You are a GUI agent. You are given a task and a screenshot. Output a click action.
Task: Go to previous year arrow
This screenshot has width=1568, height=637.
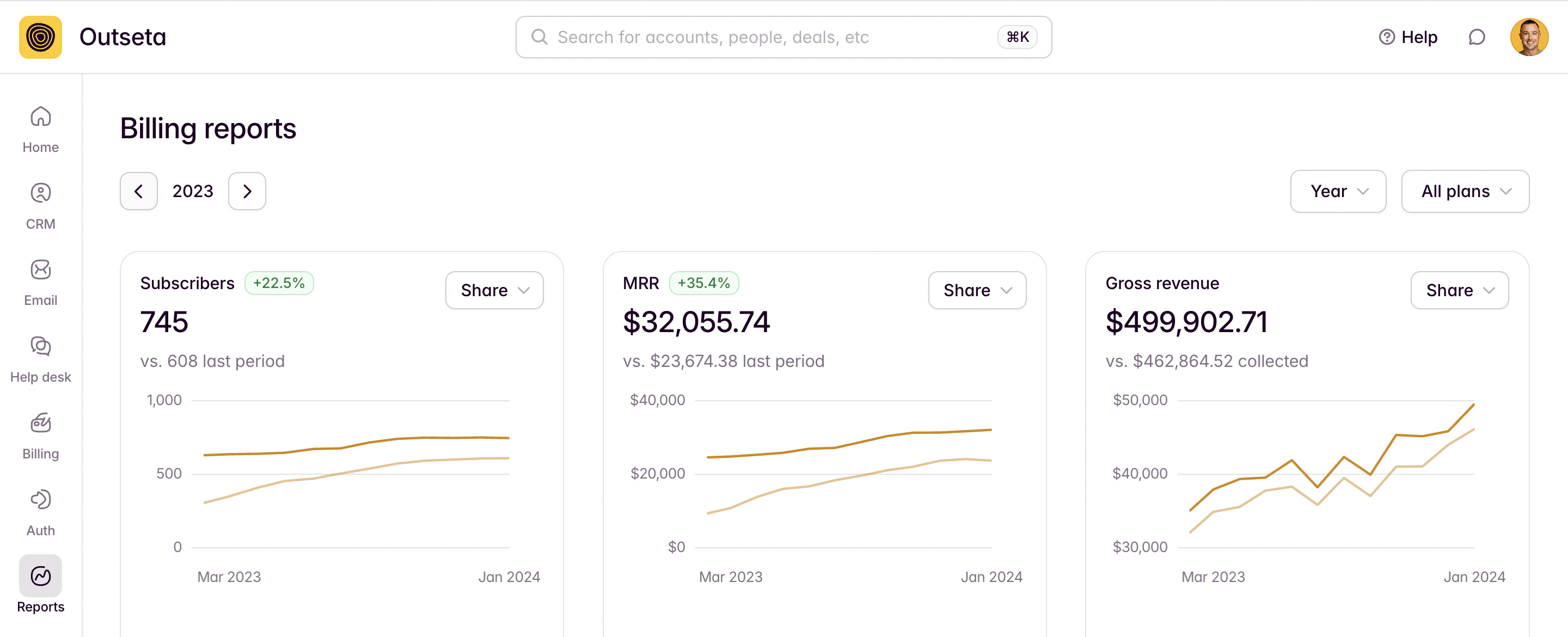(139, 191)
